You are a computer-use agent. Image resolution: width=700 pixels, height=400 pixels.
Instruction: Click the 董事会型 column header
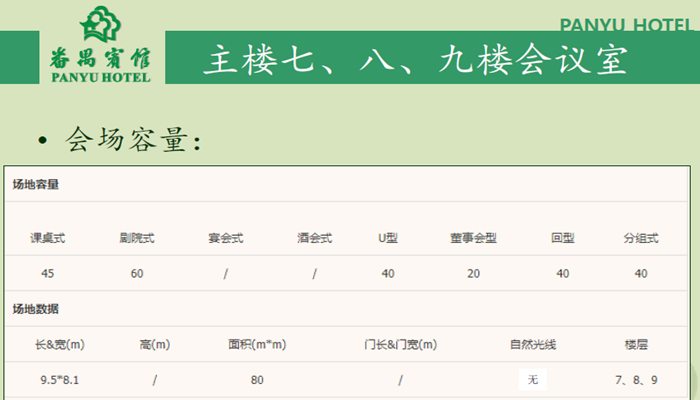[473, 239]
